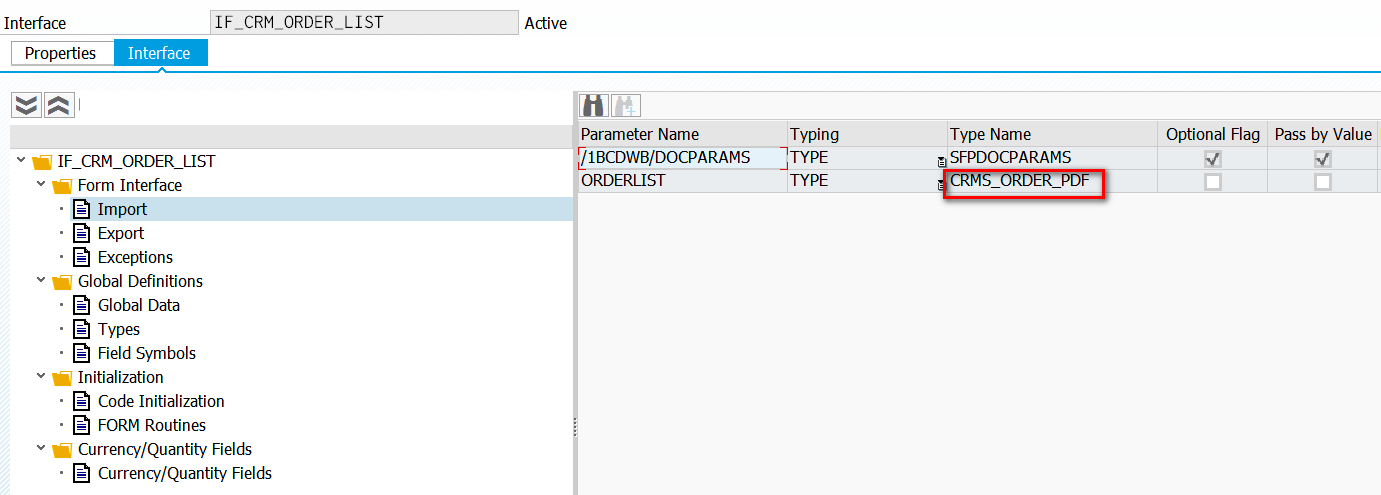Click the Find binoculars icon
Screen dimensions: 1381x495
coord(595,105)
